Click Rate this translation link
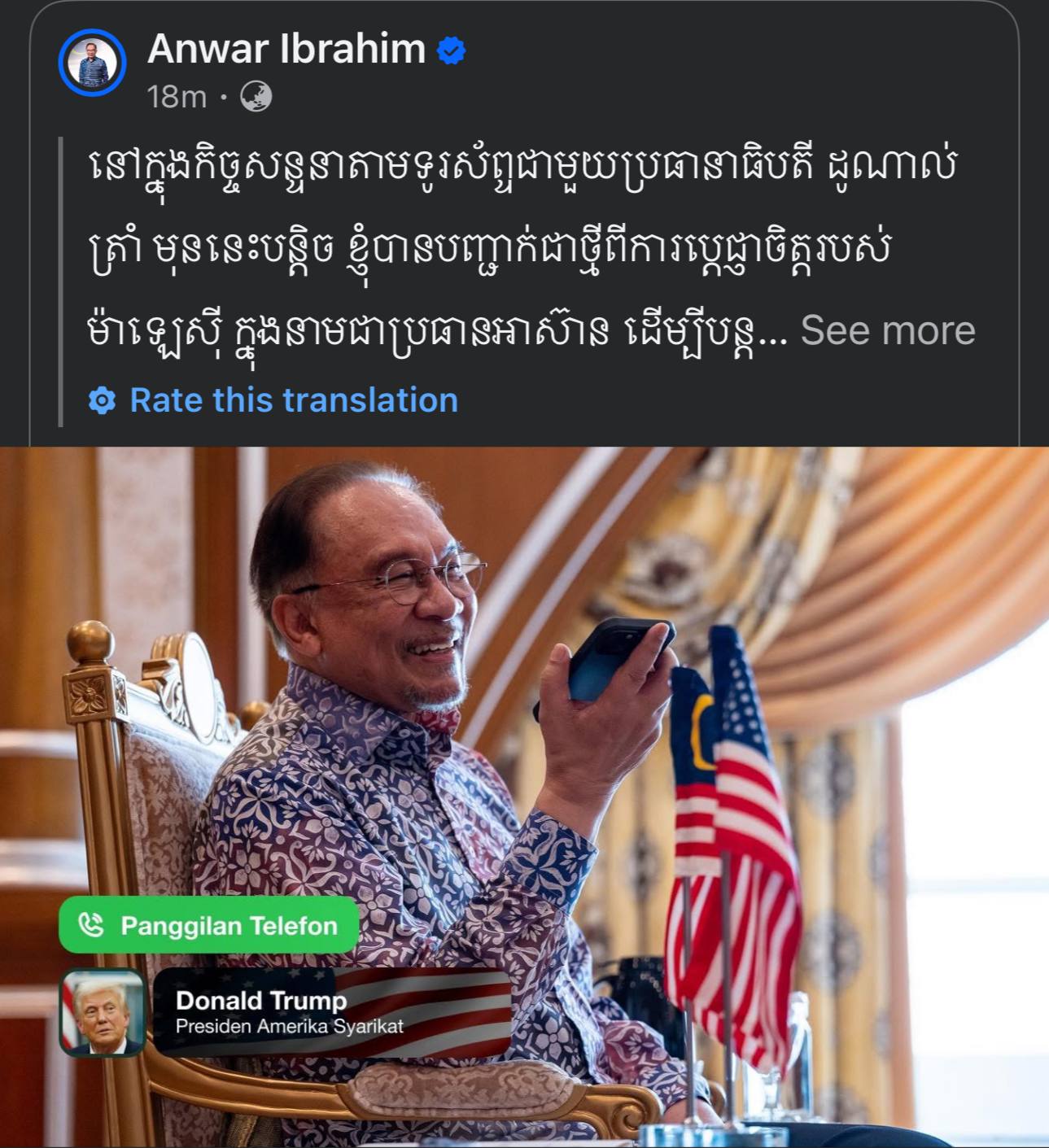The image size is (1049, 1148). tap(294, 400)
